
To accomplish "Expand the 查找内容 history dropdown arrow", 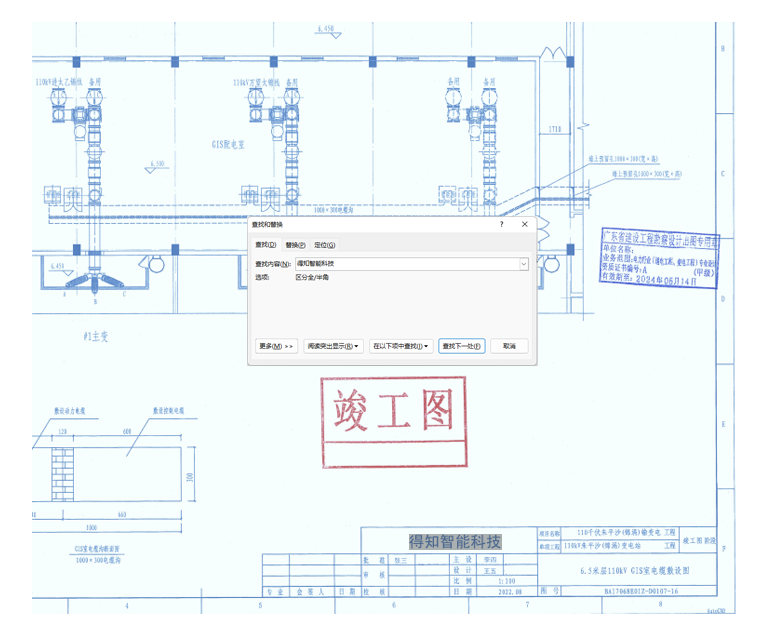I will click(x=524, y=264).
